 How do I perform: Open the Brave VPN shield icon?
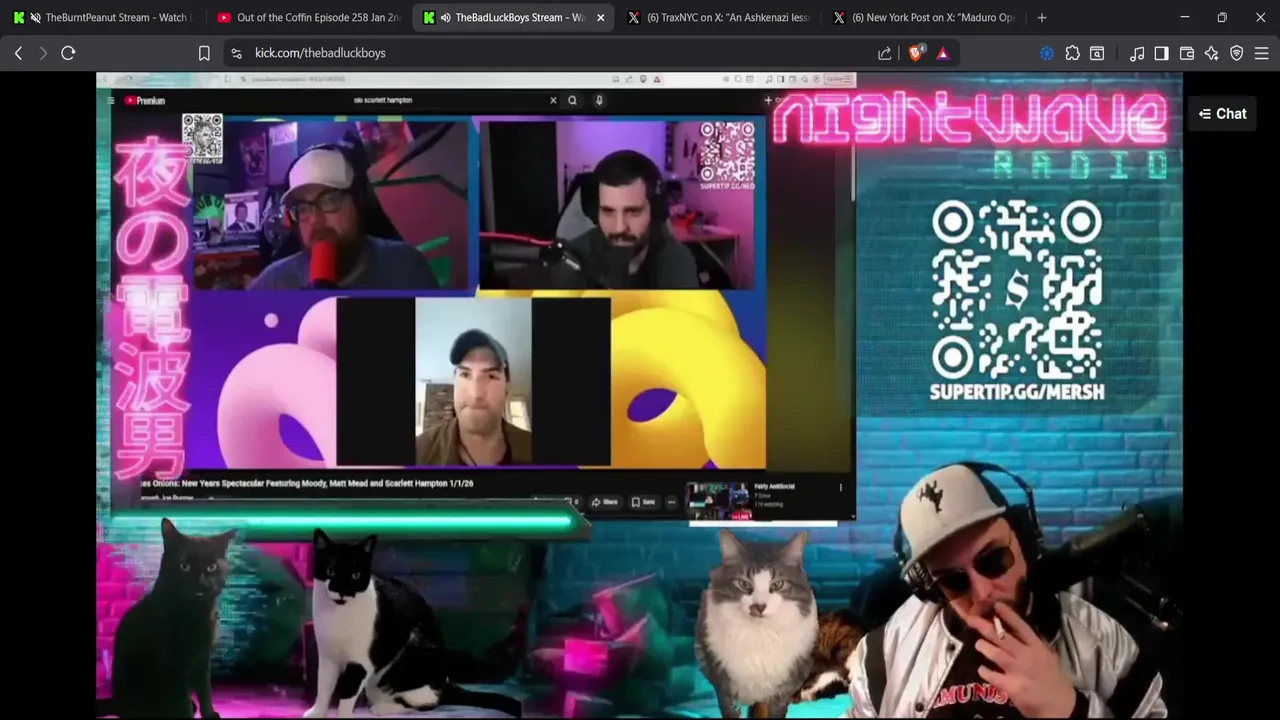point(1237,53)
